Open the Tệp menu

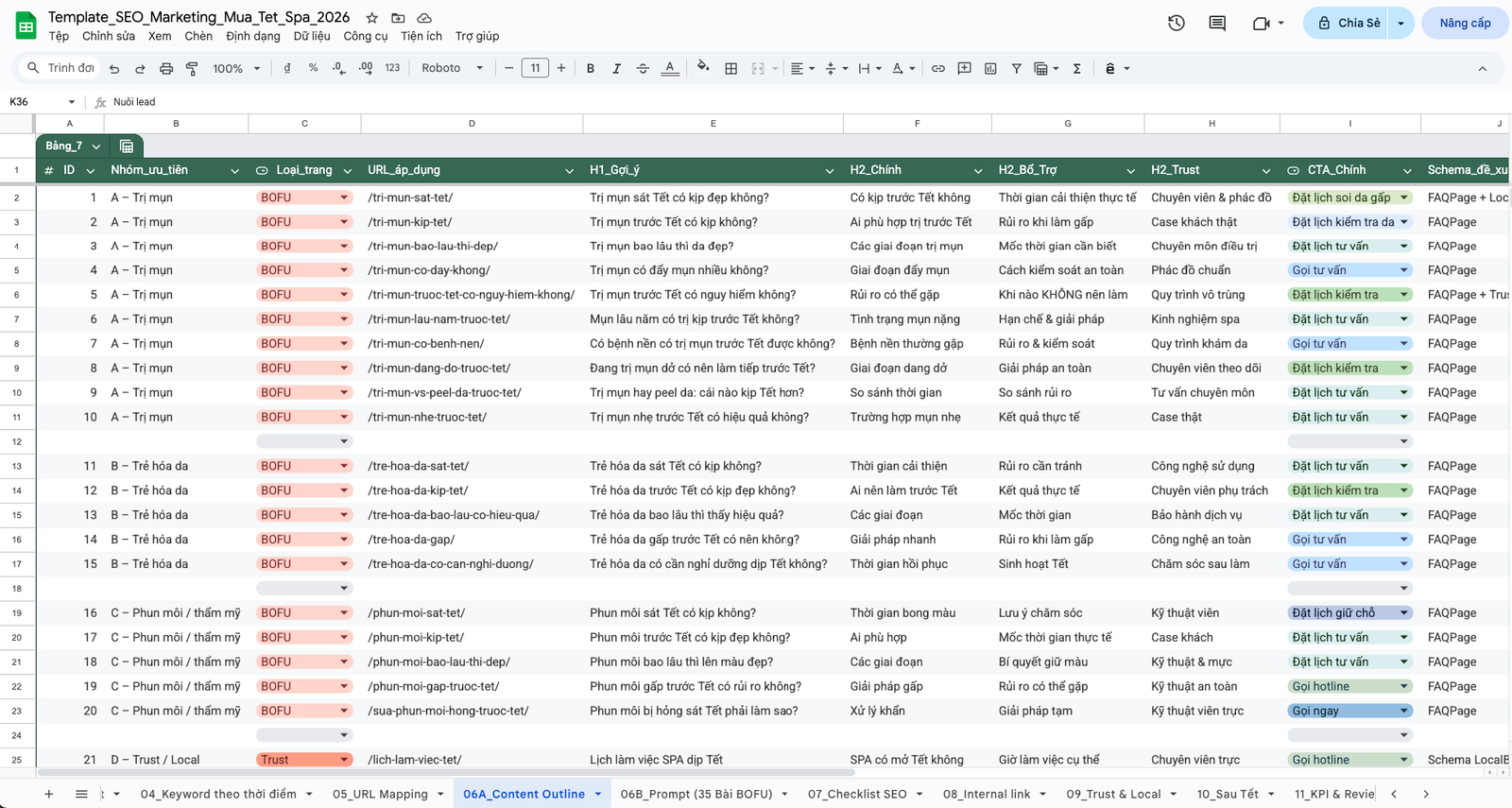pyautogui.click(x=59, y=36)
